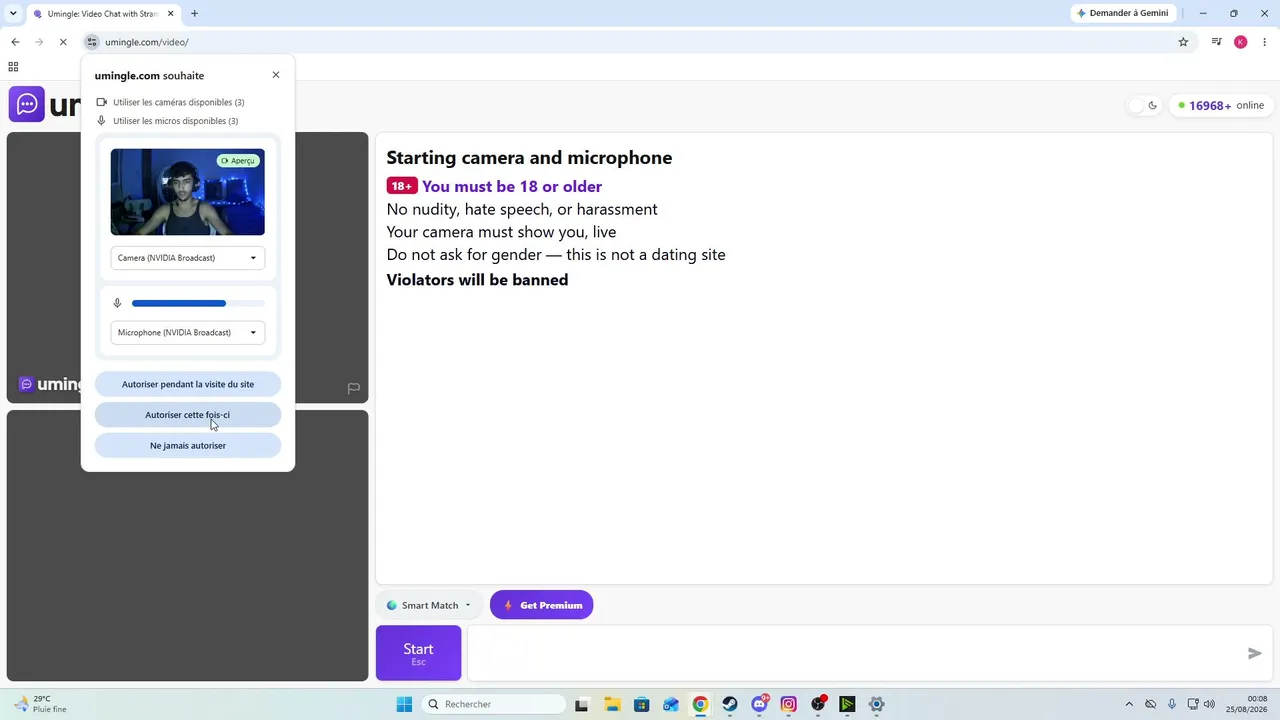Viewport: 1280px width, 720px height.
Task: Choose 'Ne jamais autoriser' in permission popup
Action: tap(188, 446)
